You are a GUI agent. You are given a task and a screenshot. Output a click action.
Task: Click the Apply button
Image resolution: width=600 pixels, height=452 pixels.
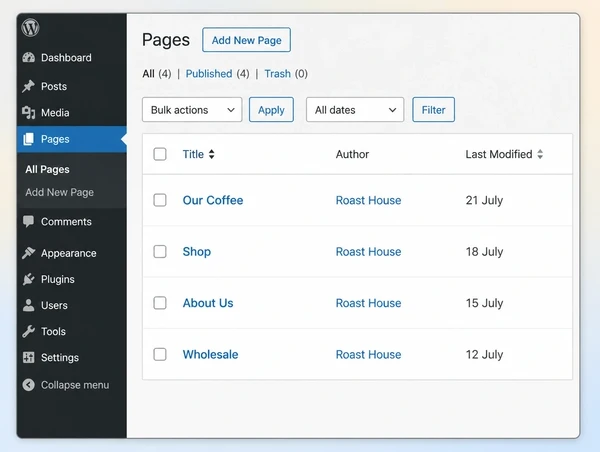[x=271, y=110]
